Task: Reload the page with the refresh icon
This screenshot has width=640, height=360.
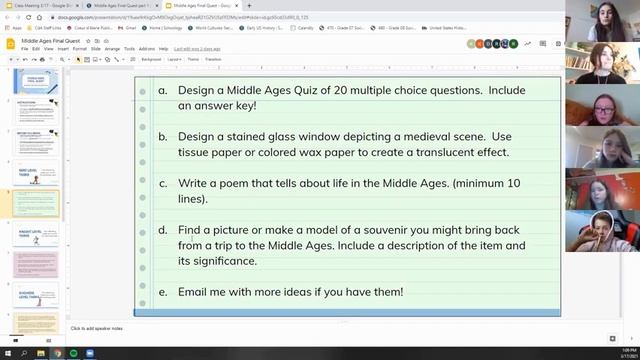Action: (x=28, y=18)
